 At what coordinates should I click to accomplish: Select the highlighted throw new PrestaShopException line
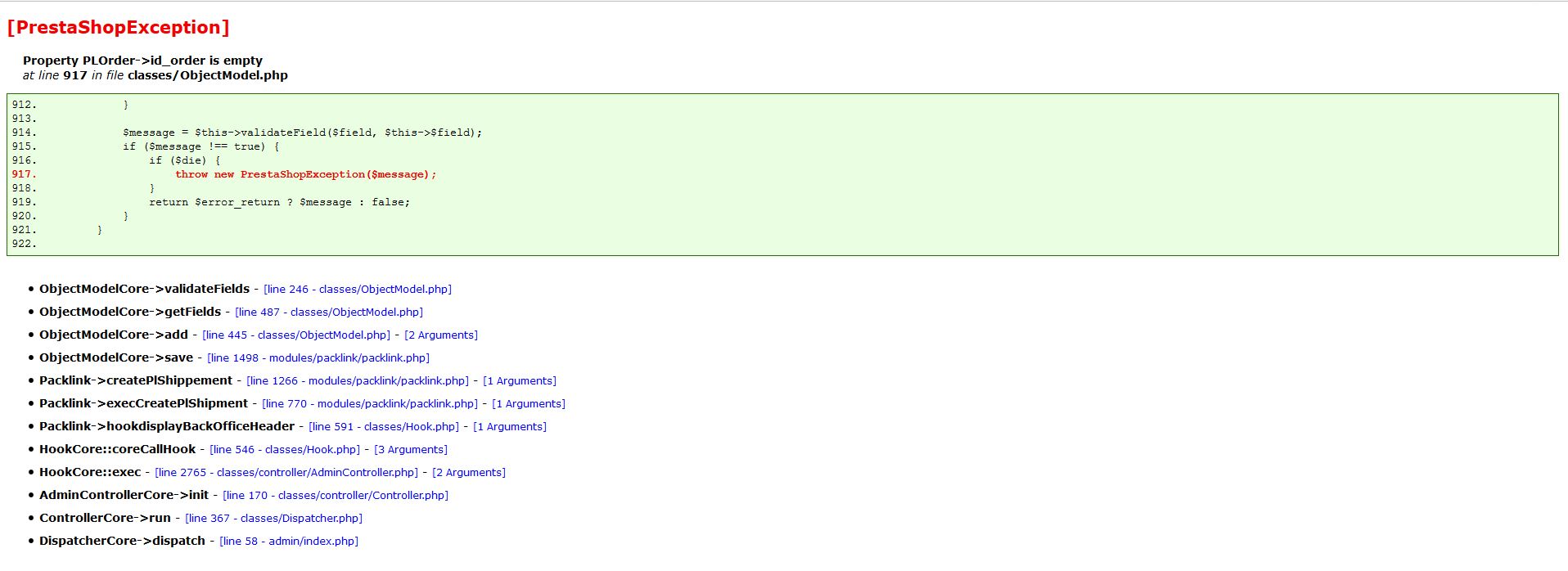click(306, 174)
